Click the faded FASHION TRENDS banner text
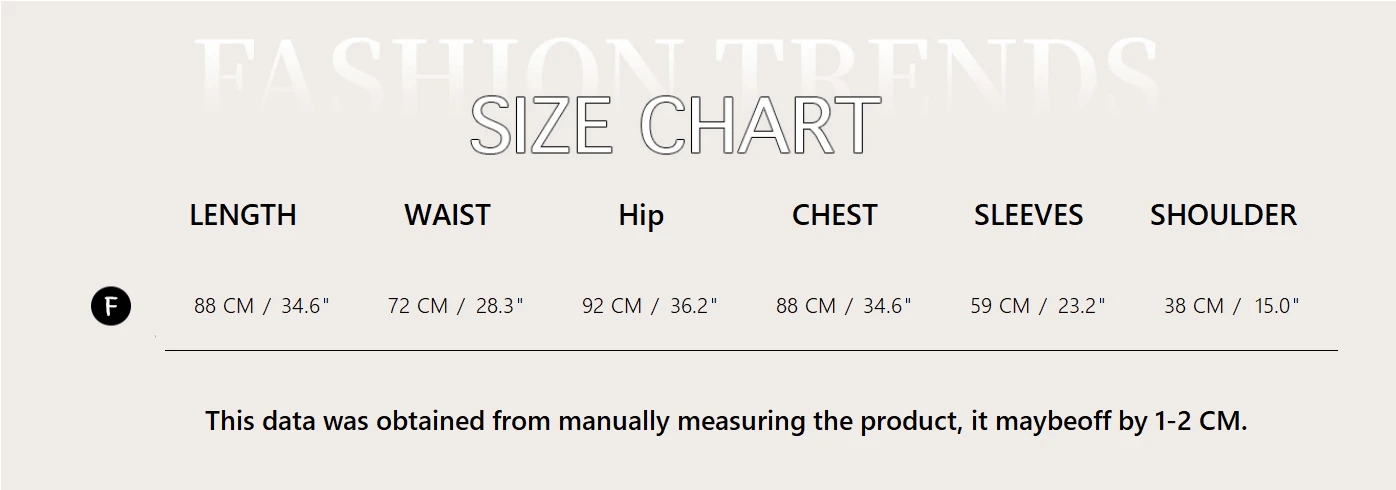1396x490 pixels. coord(675,65)
